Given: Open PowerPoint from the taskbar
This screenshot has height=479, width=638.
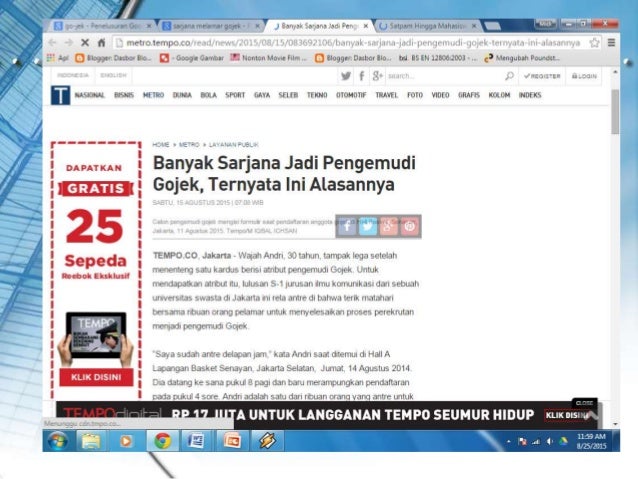Looking at the screenshot, I should click(231, 441).
